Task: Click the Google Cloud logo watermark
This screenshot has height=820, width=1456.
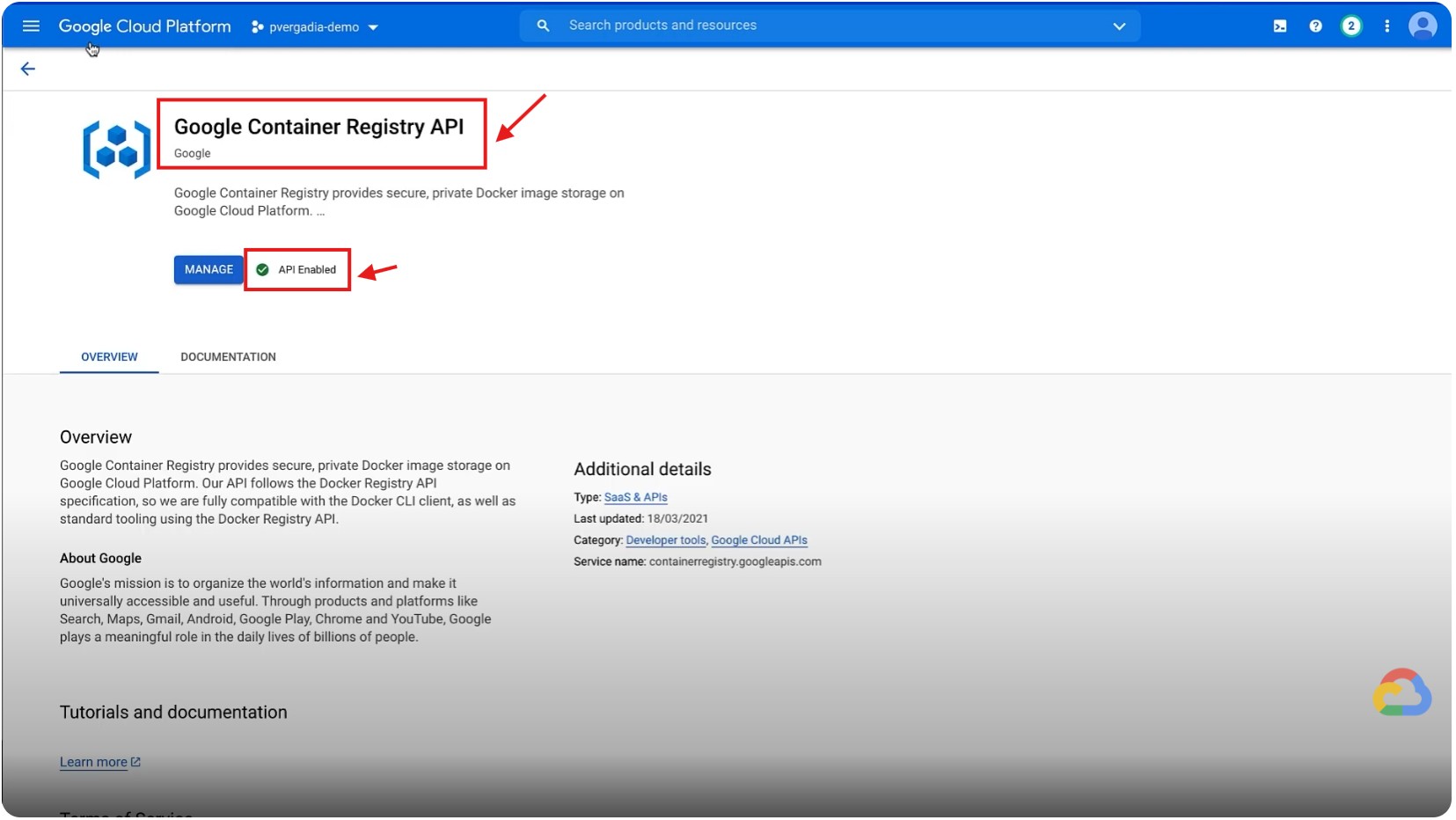Action: coord(1401,693)
